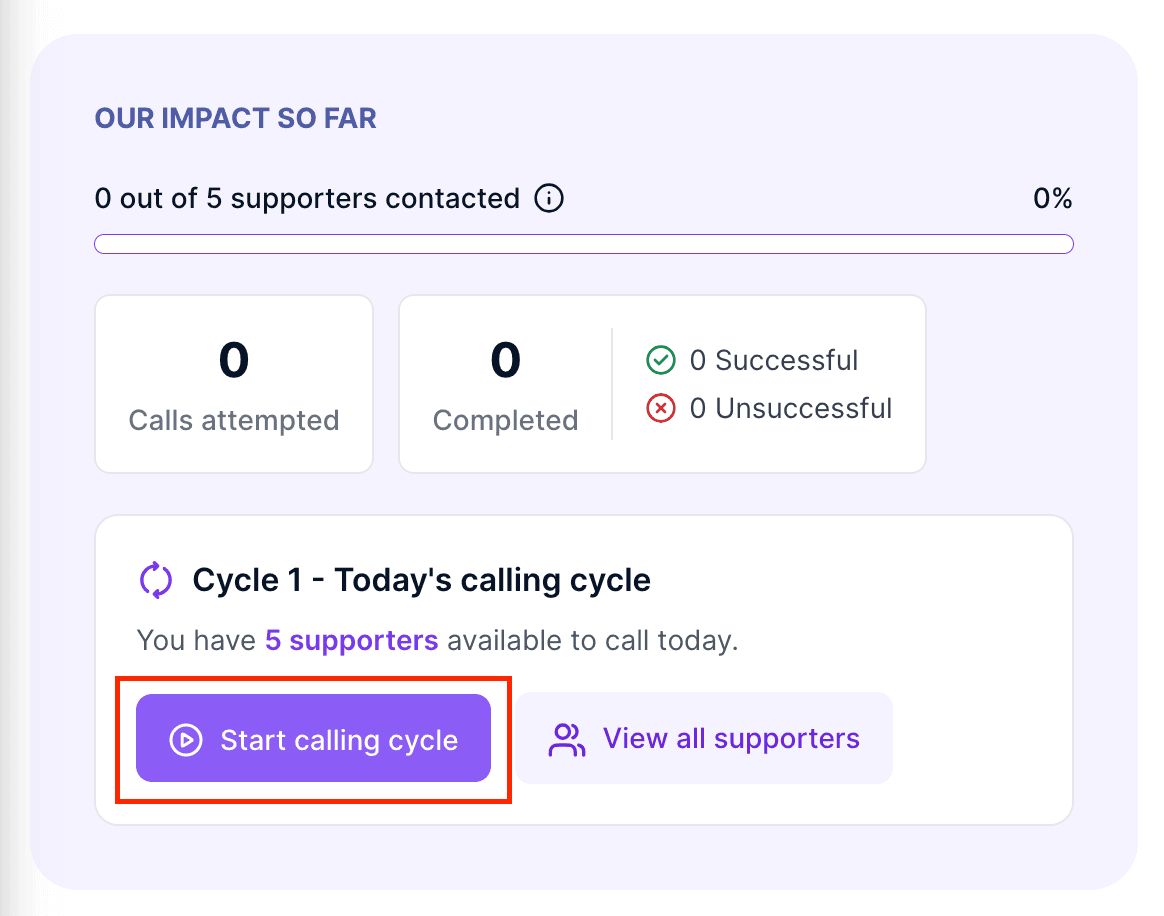Screen dimensions: 1164x916
Task: Click the 0 Unsuccessful label
Action: [790, 408]
